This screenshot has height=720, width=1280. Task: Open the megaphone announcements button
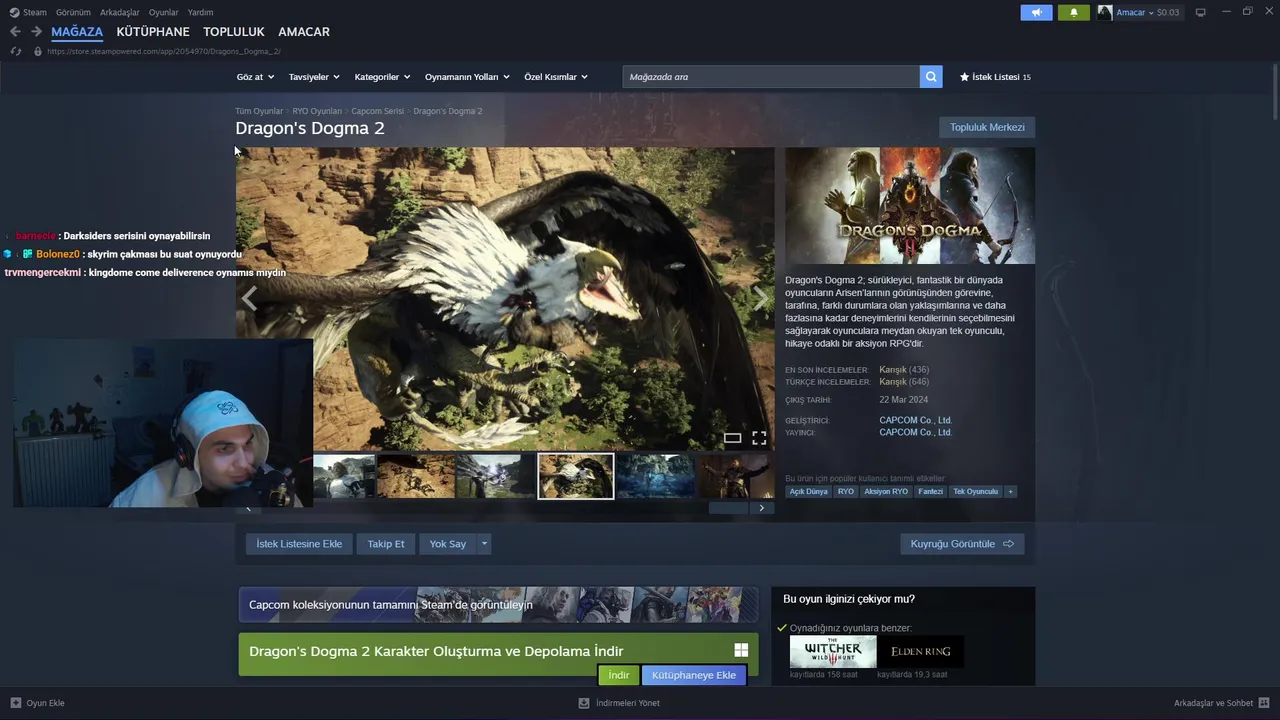point(1036,12)
